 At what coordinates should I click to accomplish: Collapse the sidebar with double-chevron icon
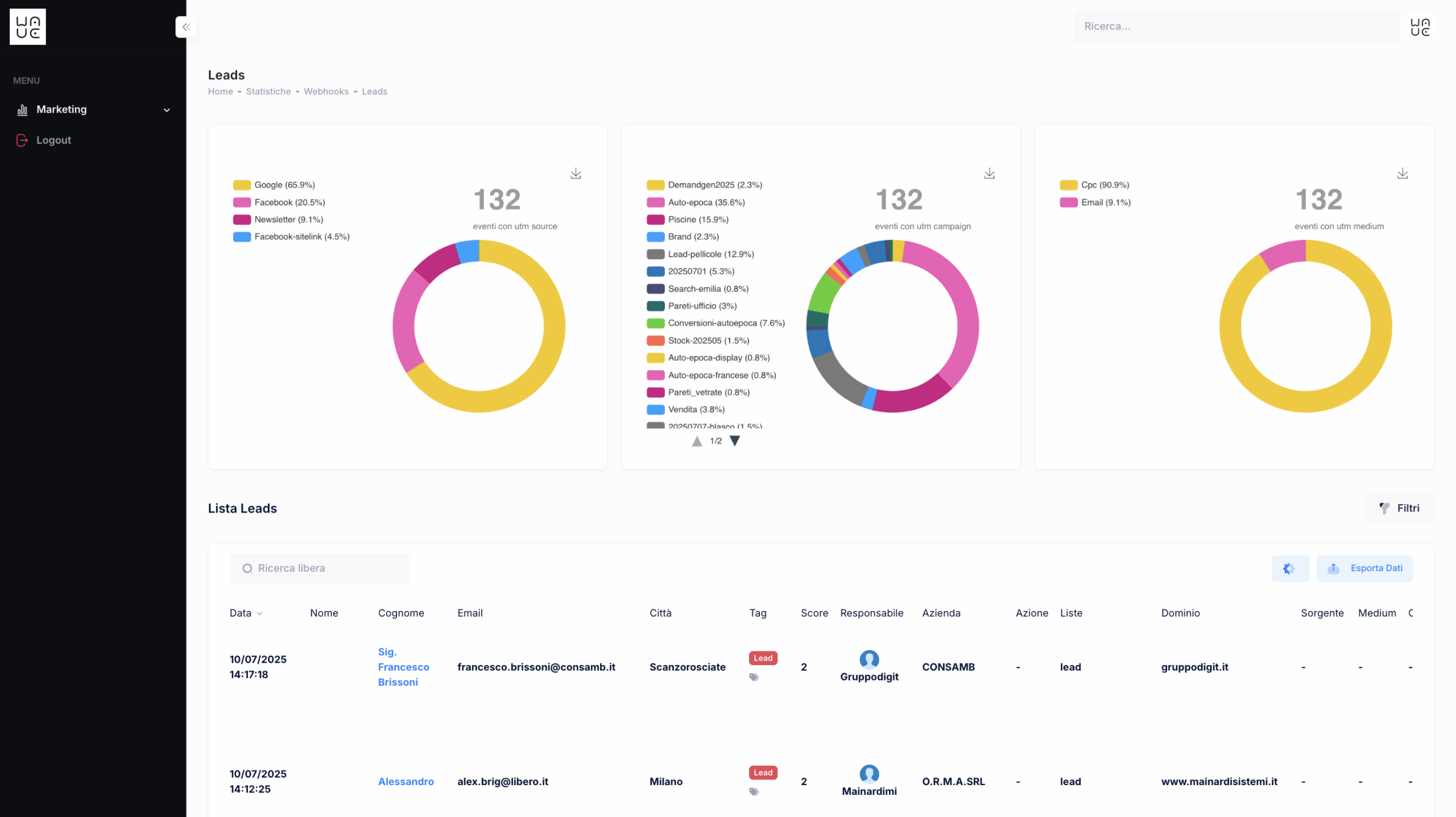coord(186,27)
